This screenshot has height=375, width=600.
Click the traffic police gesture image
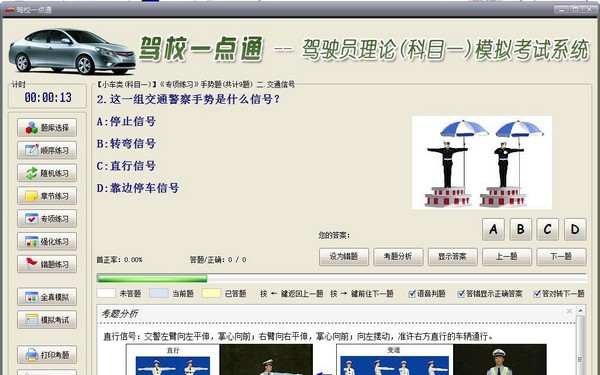click(482, 162)
